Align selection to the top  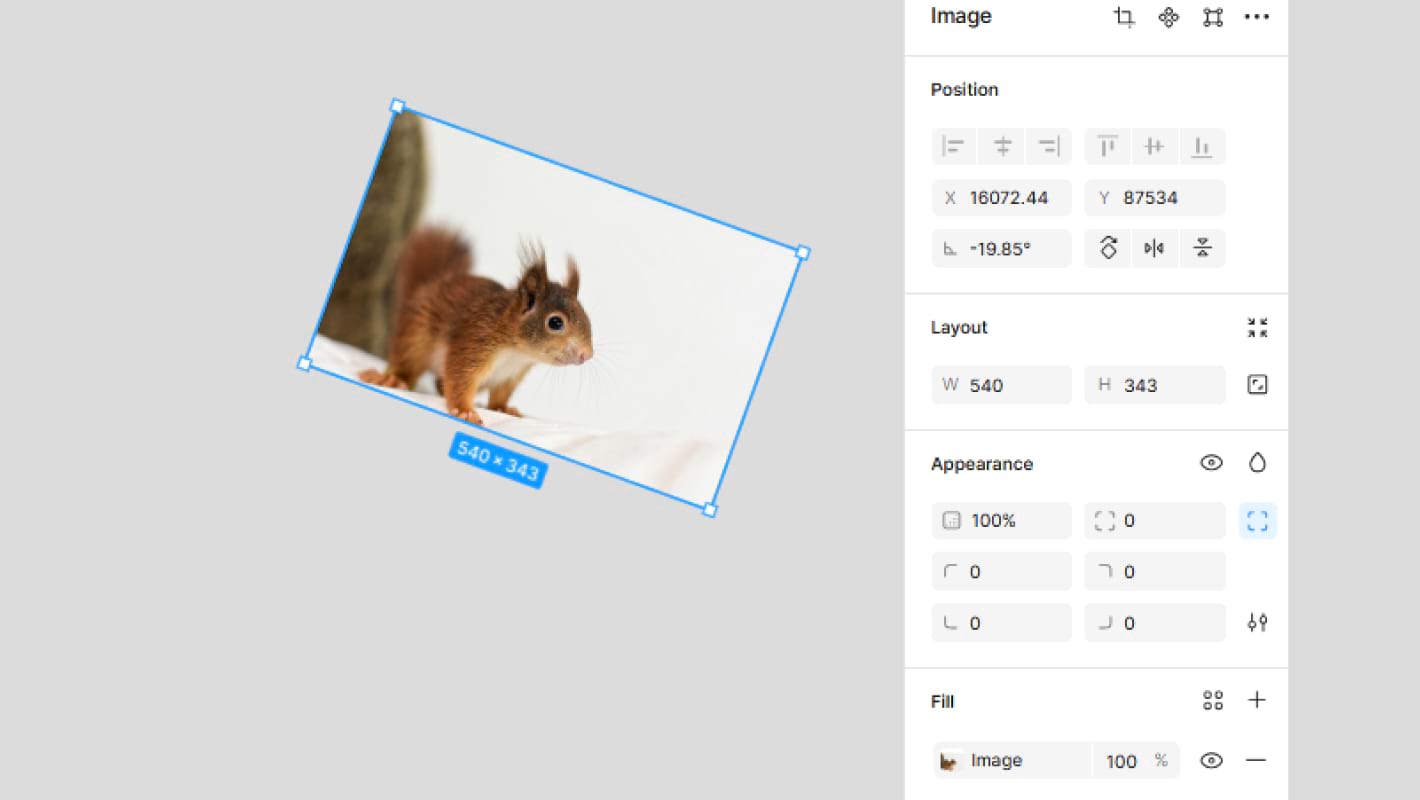[1107, 147]
